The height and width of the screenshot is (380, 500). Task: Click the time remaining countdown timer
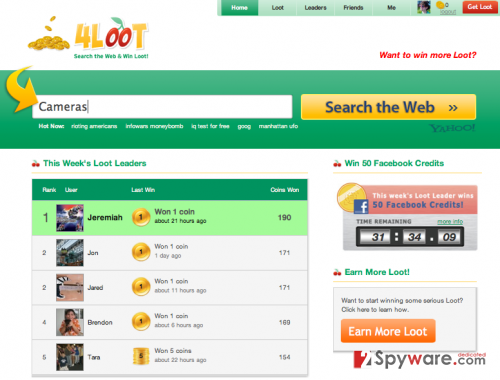click(x=410, y=237)
